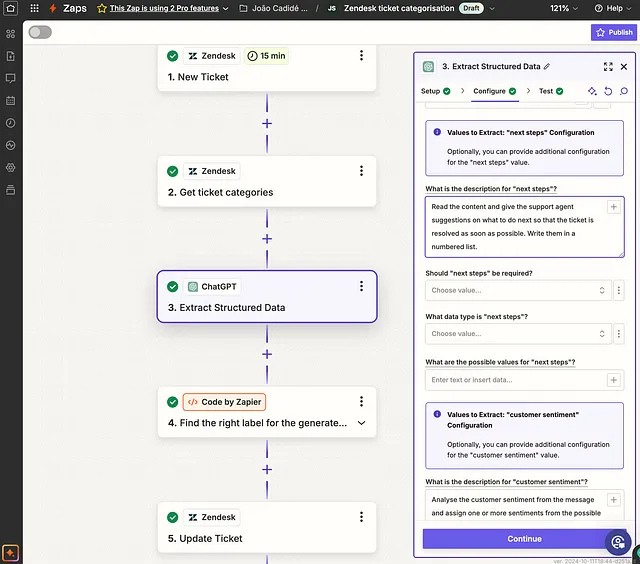
Task: Click the 15 min polling interval badge
Action: pos(267,56)
